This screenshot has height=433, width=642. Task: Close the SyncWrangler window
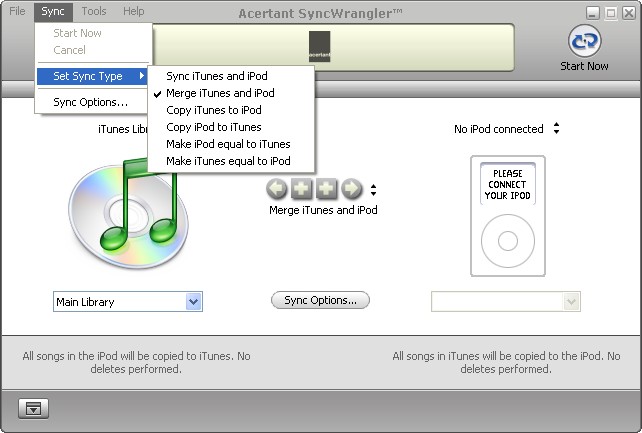click(x=629, y=13)
